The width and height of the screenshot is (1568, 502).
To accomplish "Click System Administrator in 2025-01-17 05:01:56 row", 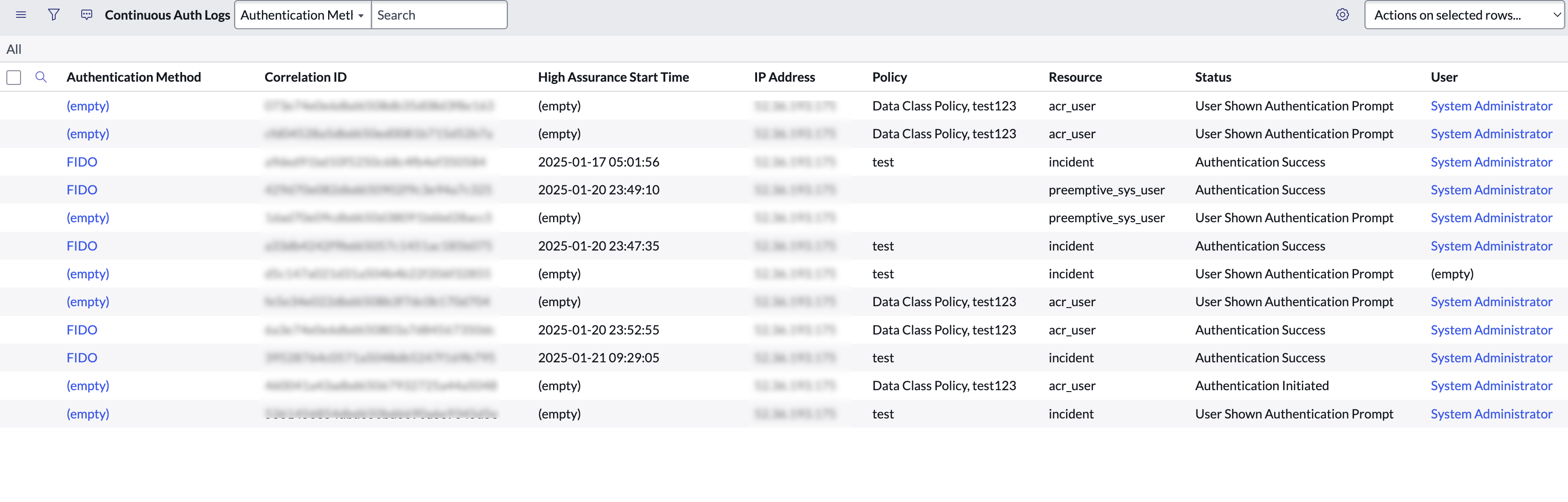I will click(x=1491, y=162).
